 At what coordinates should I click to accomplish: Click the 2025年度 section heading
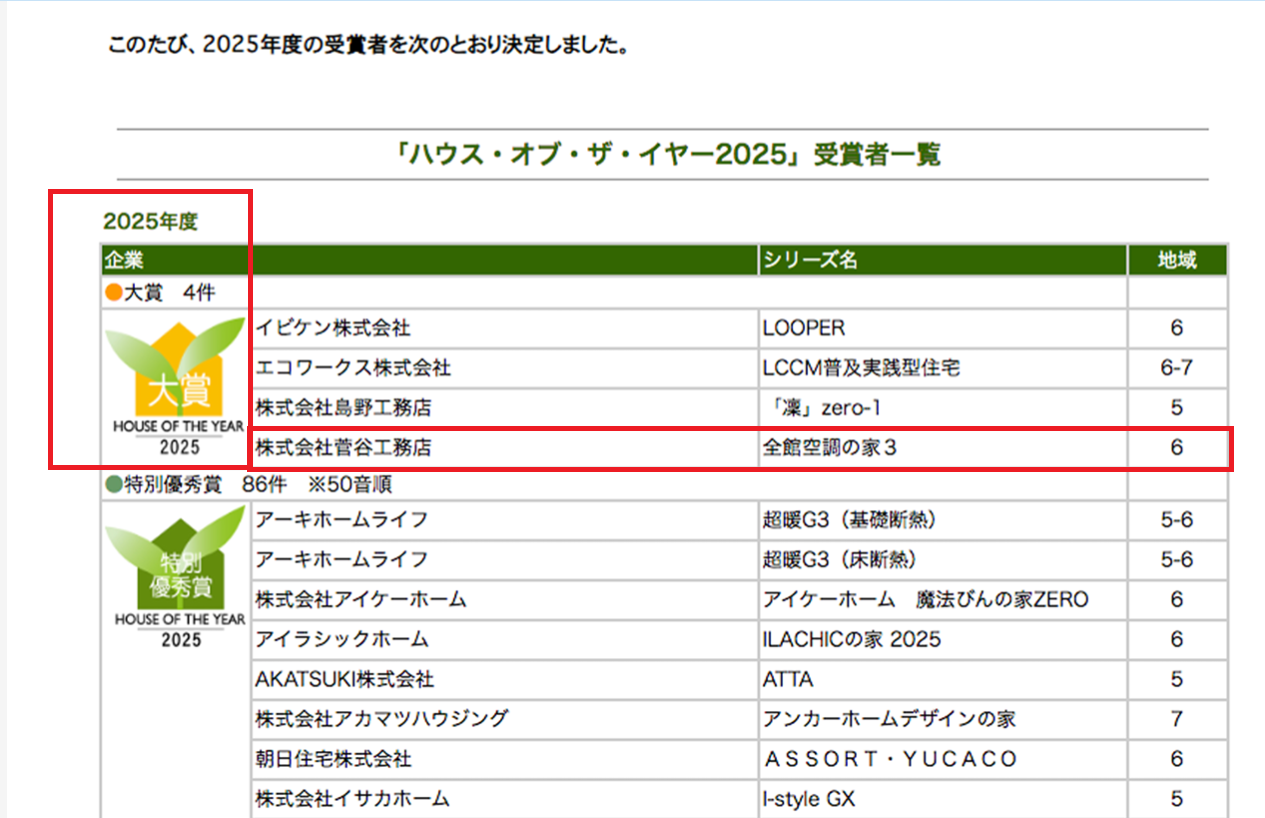tap(150, 221)
